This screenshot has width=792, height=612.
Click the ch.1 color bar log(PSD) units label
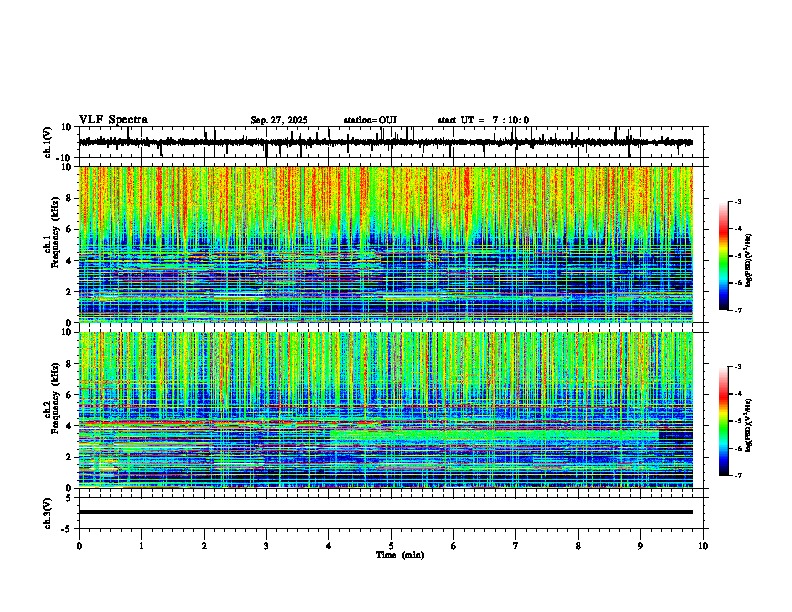pyautogui.click(x=749, y=261)
